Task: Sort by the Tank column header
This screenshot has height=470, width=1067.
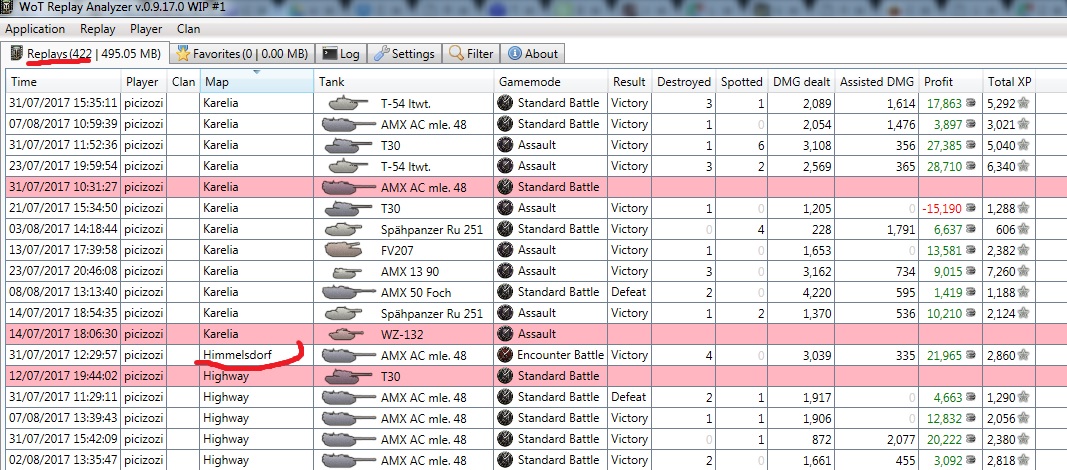Action: pos(404,82)
